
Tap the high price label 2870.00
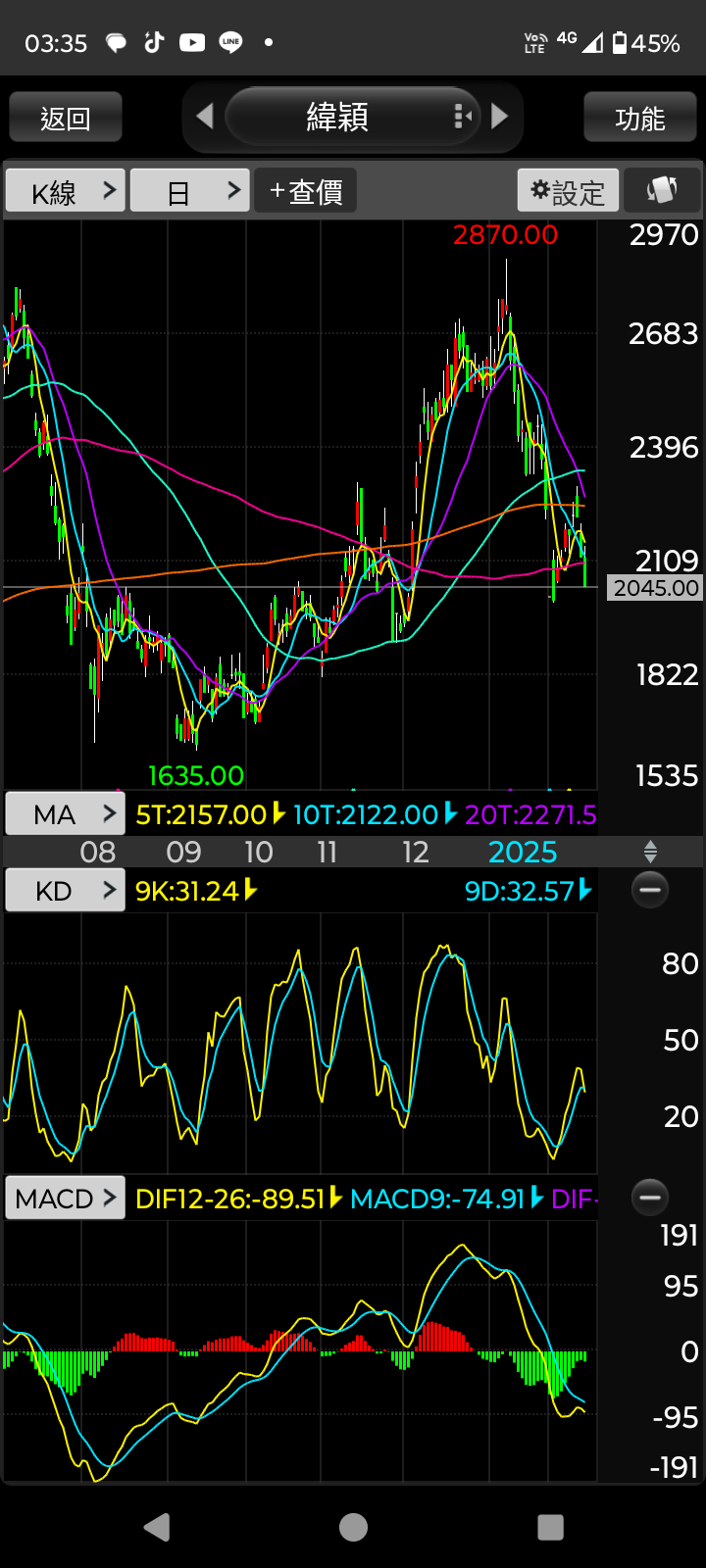tap(505, 235)
